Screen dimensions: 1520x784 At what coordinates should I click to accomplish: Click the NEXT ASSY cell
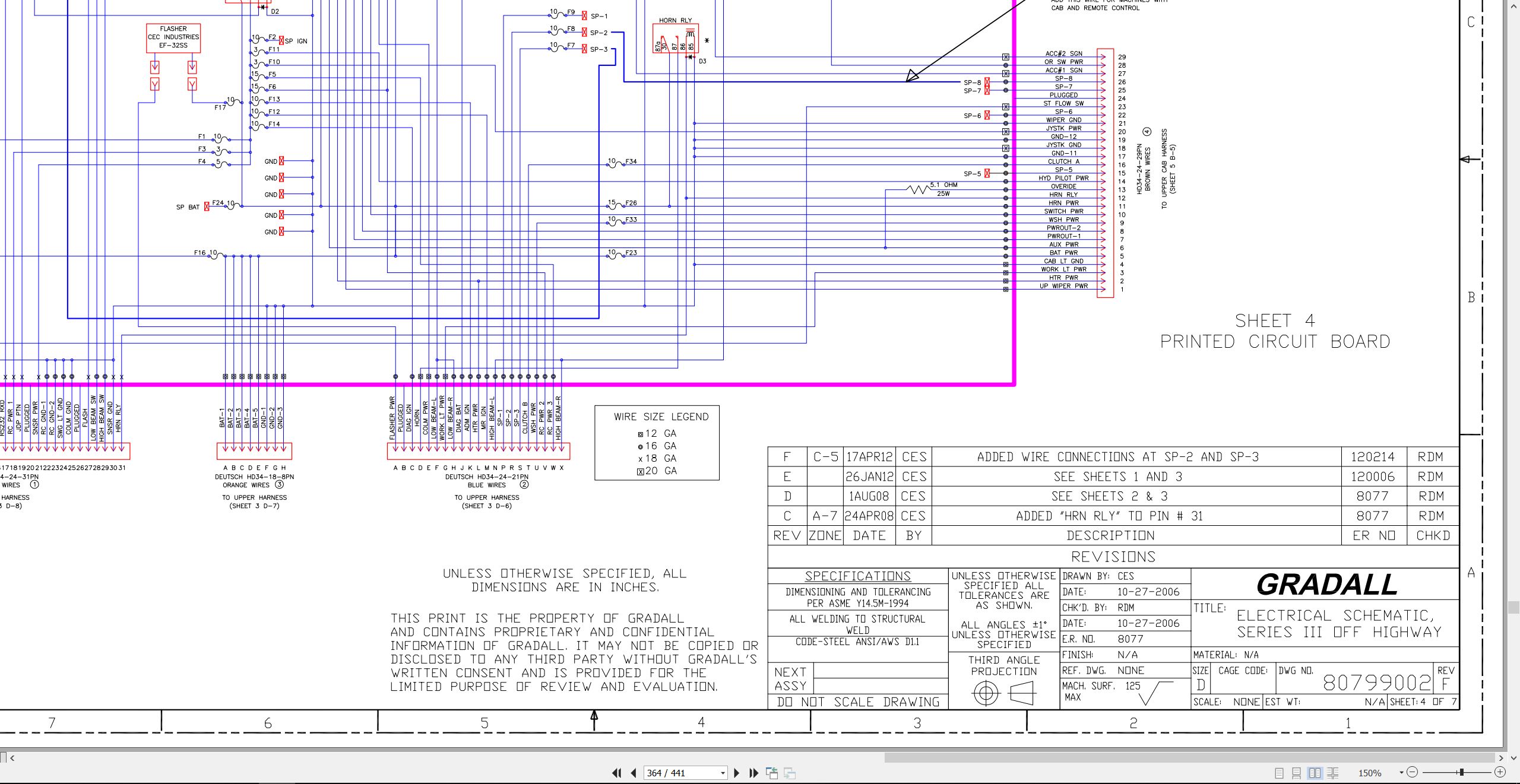point(791,679)
